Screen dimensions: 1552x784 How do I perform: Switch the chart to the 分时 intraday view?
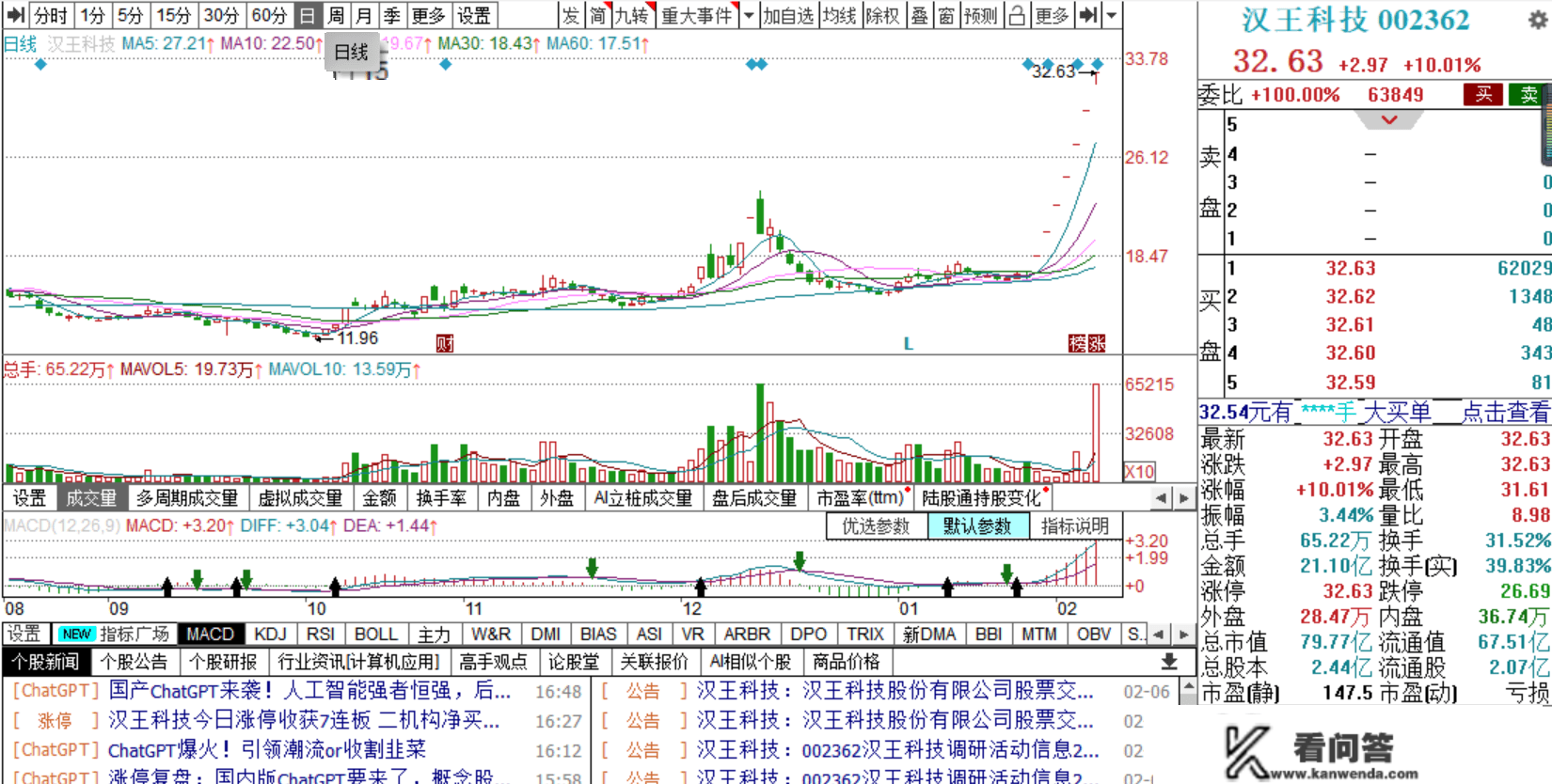point(52,15)
